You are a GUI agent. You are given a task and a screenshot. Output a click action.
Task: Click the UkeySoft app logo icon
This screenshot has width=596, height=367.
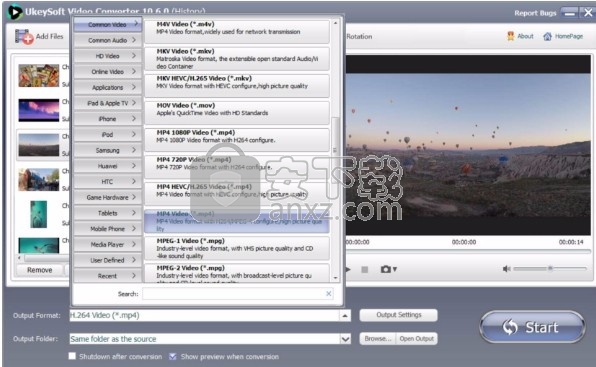(x=15, y=12)
